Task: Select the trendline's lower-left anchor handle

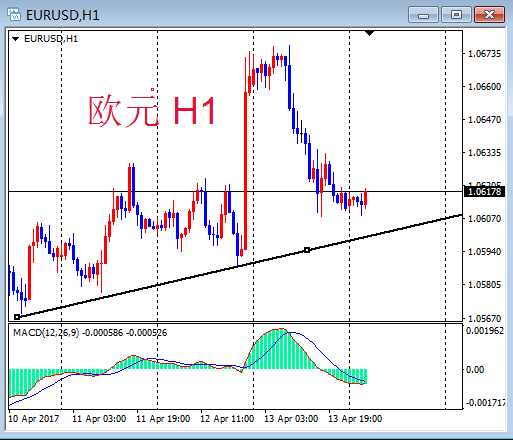Action: [x=17, y=317]
